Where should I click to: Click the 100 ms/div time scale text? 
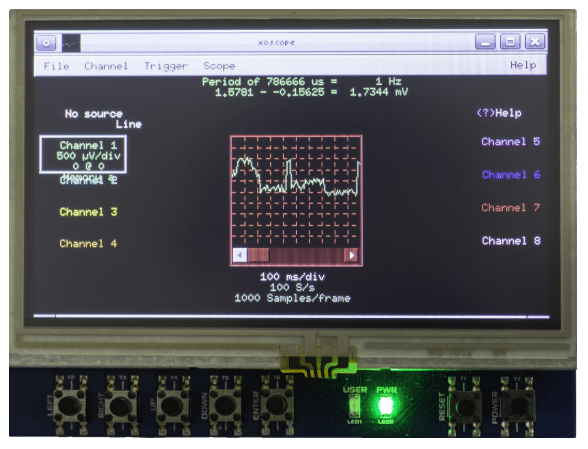coord(292,277)
